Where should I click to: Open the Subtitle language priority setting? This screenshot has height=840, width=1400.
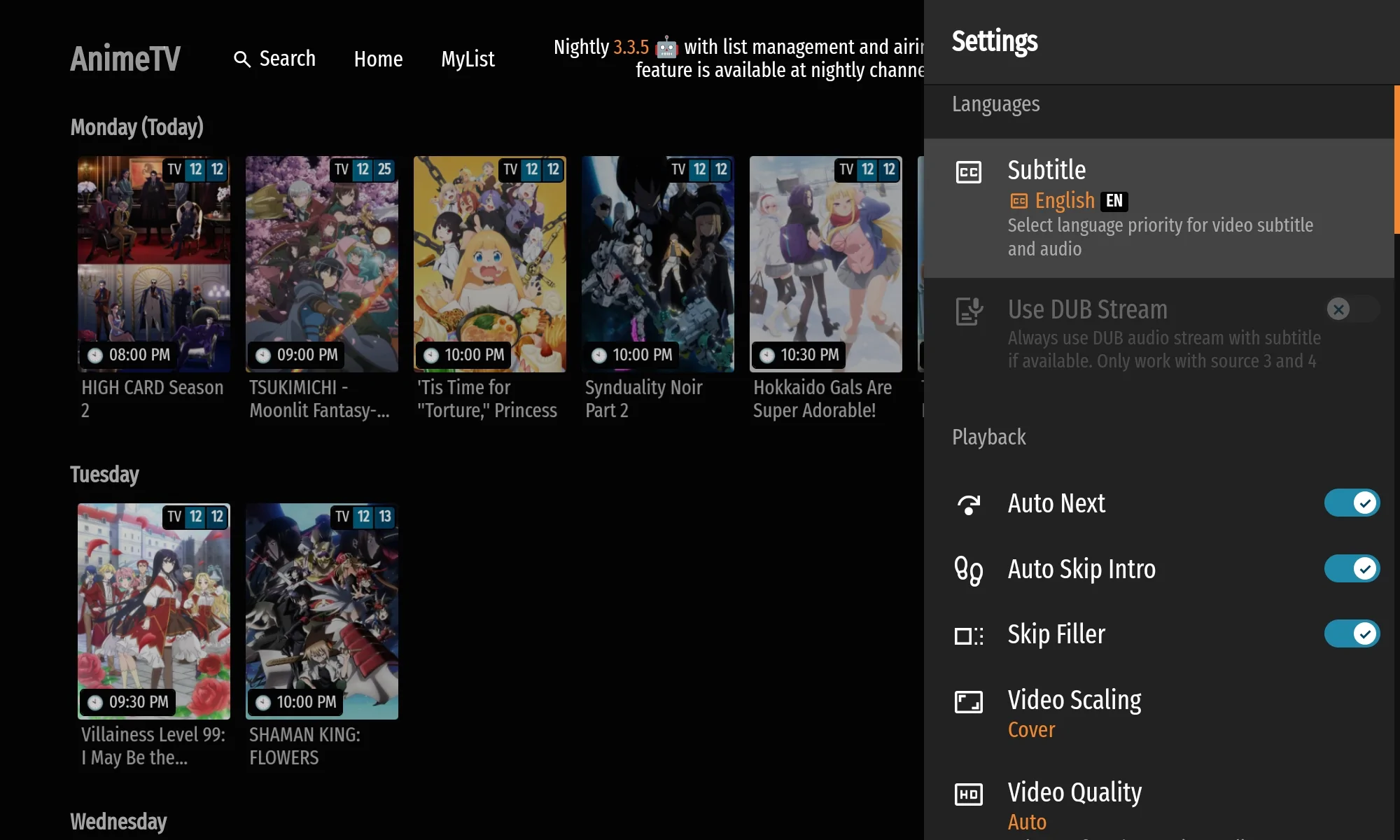pos(1159,209)
